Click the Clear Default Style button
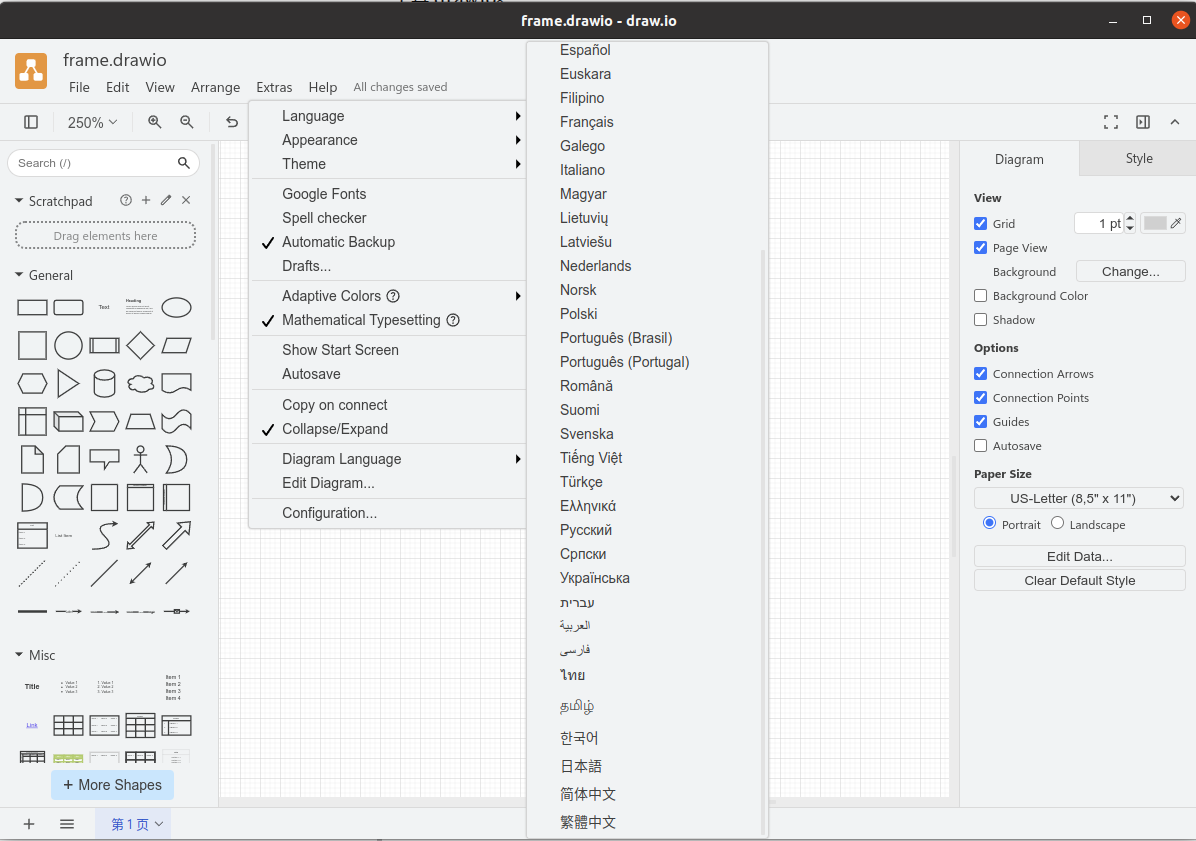Screen dimensions: 1196x841 (1079, 580)
